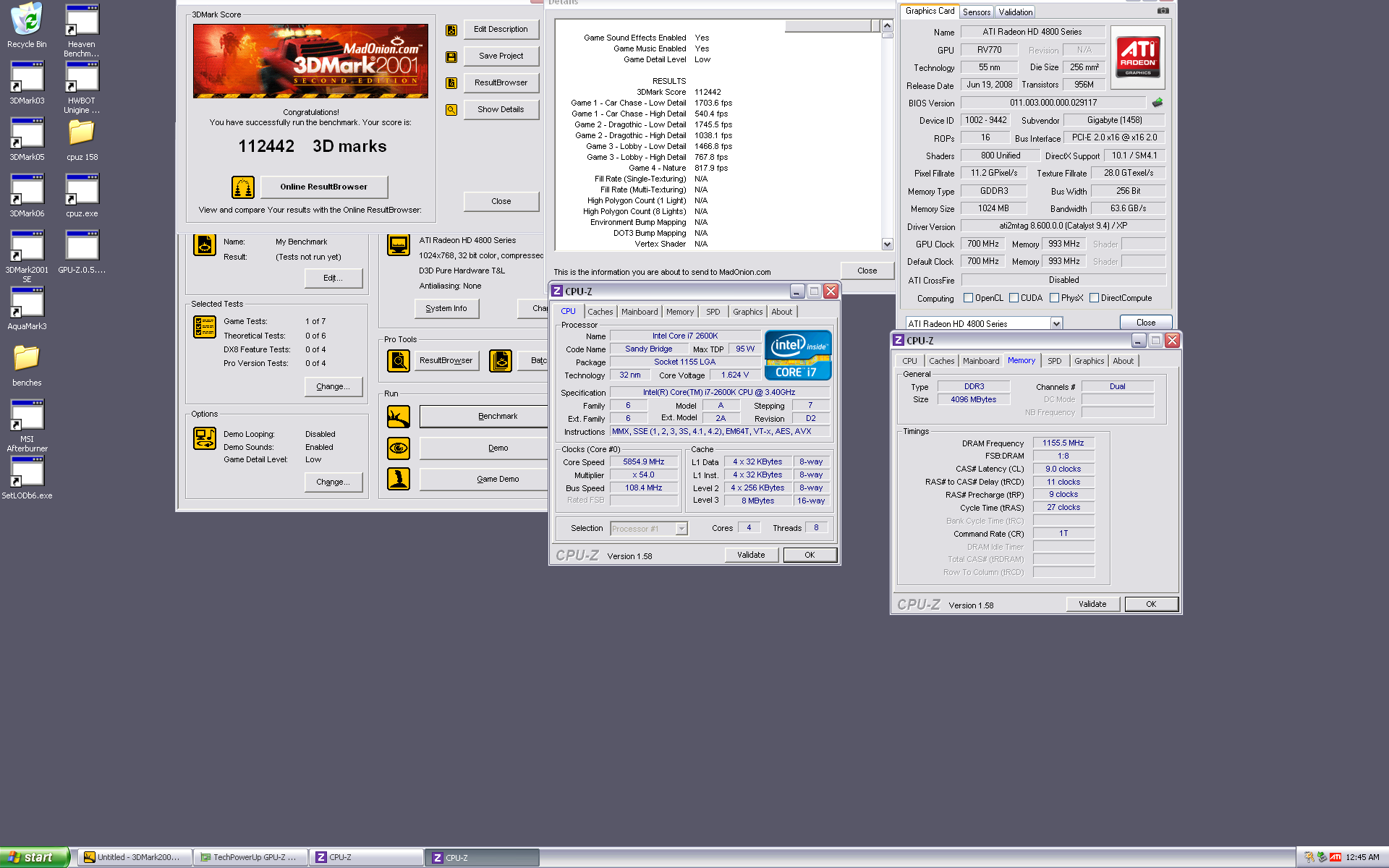Click the Pro Tools ResultBrowser magnifier icon
The image size is (1389, 868).
point(399,360)
